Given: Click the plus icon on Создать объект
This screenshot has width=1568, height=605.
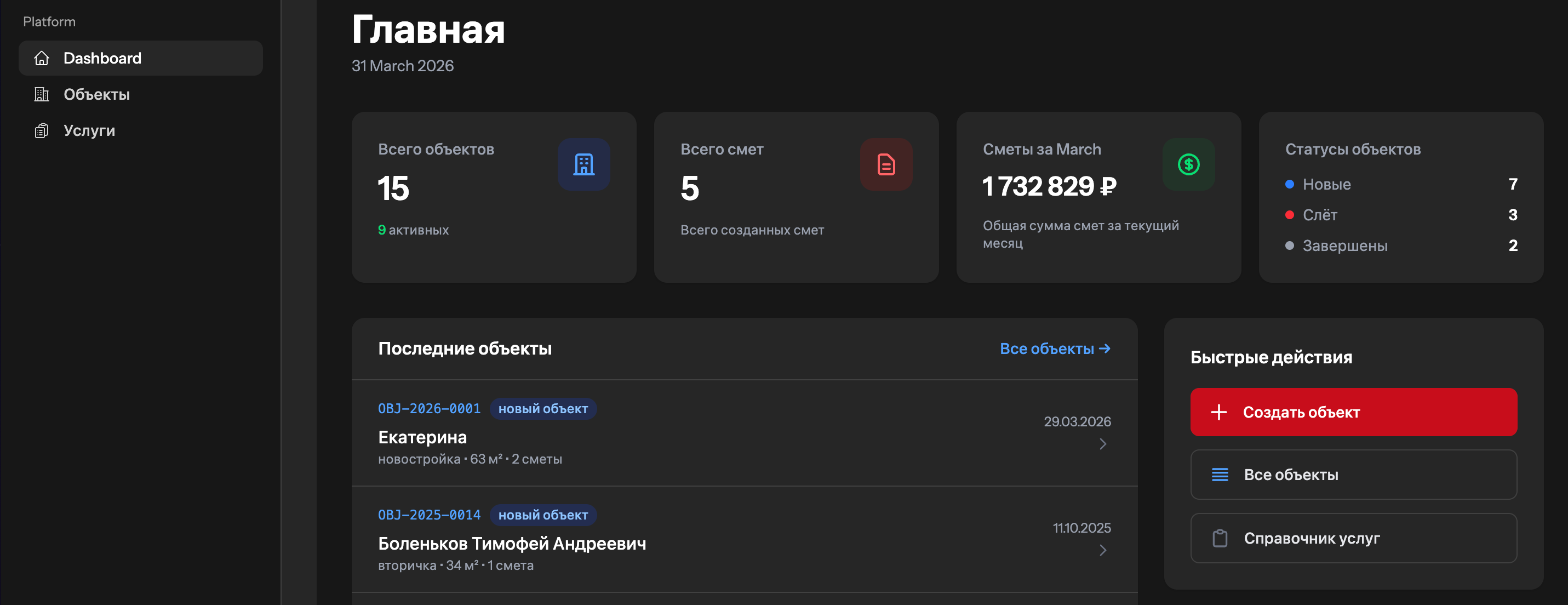Looking at the screenshot, I should pyautogui.click(x=1218, y=412).
